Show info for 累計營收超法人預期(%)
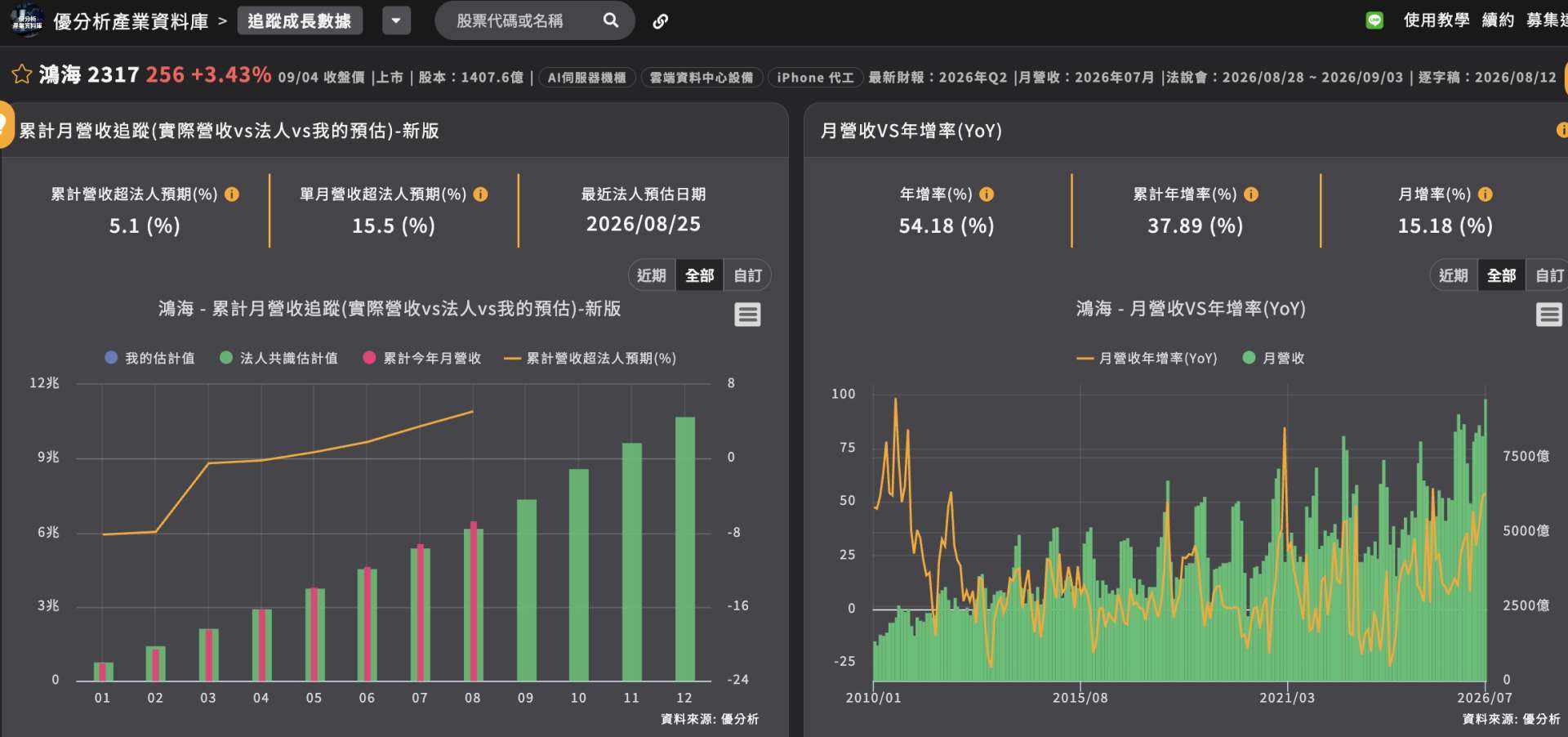The width and height of the screenshot is (1568, 737). [x=232, y=194]
